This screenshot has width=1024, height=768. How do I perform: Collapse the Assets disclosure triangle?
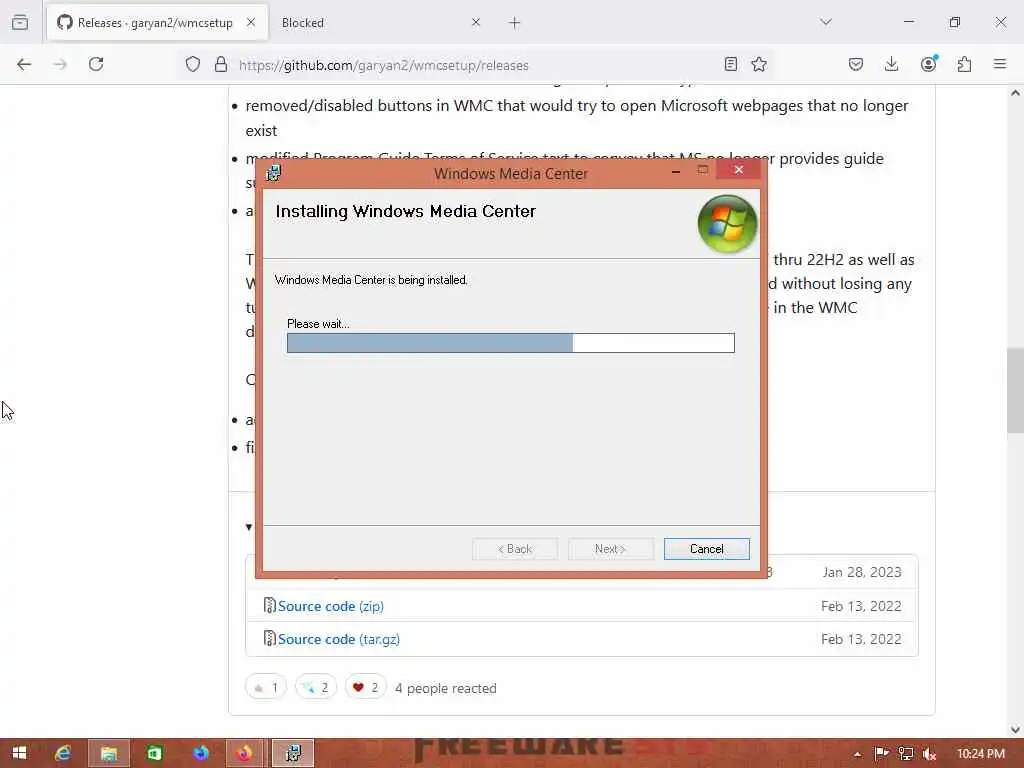coord(249,526)
